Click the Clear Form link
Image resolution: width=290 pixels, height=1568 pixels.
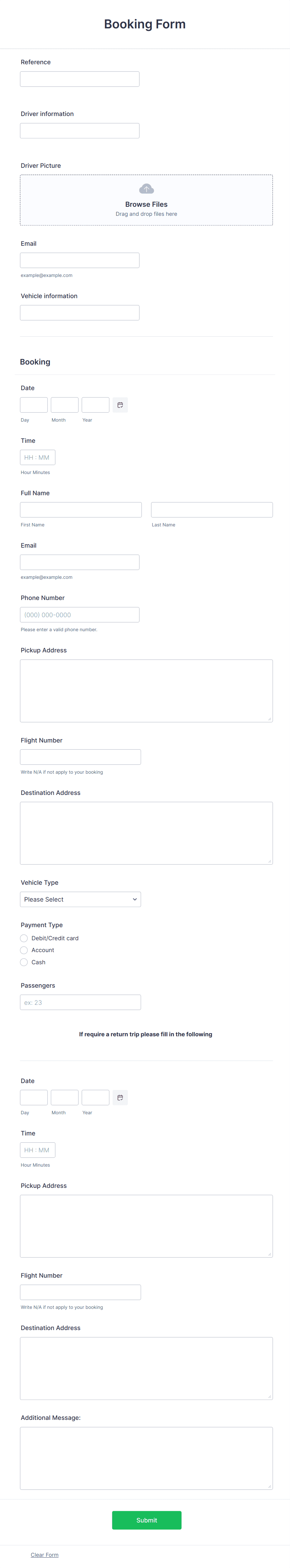tap(45, 1554)
